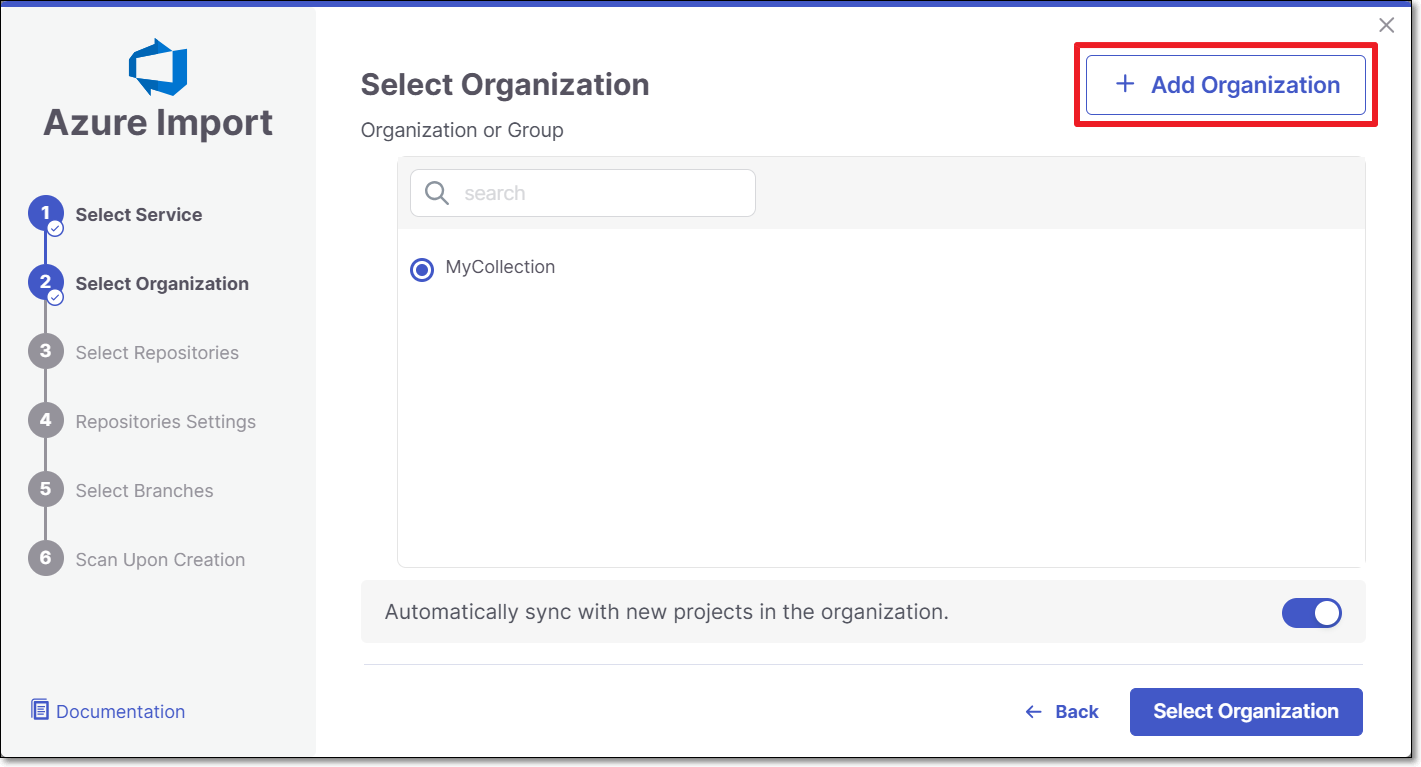
Task: Click the Azure Import title text
Action: point(158,123)
